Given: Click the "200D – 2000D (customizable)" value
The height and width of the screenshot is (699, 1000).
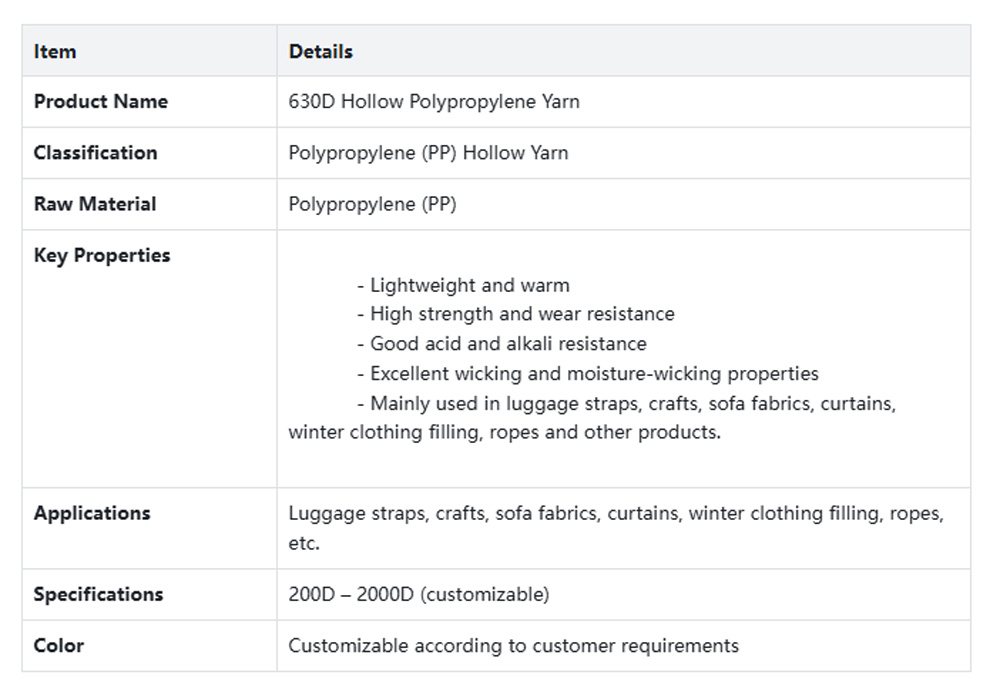Looking at the screenshot, I should [x=418, y=594].
